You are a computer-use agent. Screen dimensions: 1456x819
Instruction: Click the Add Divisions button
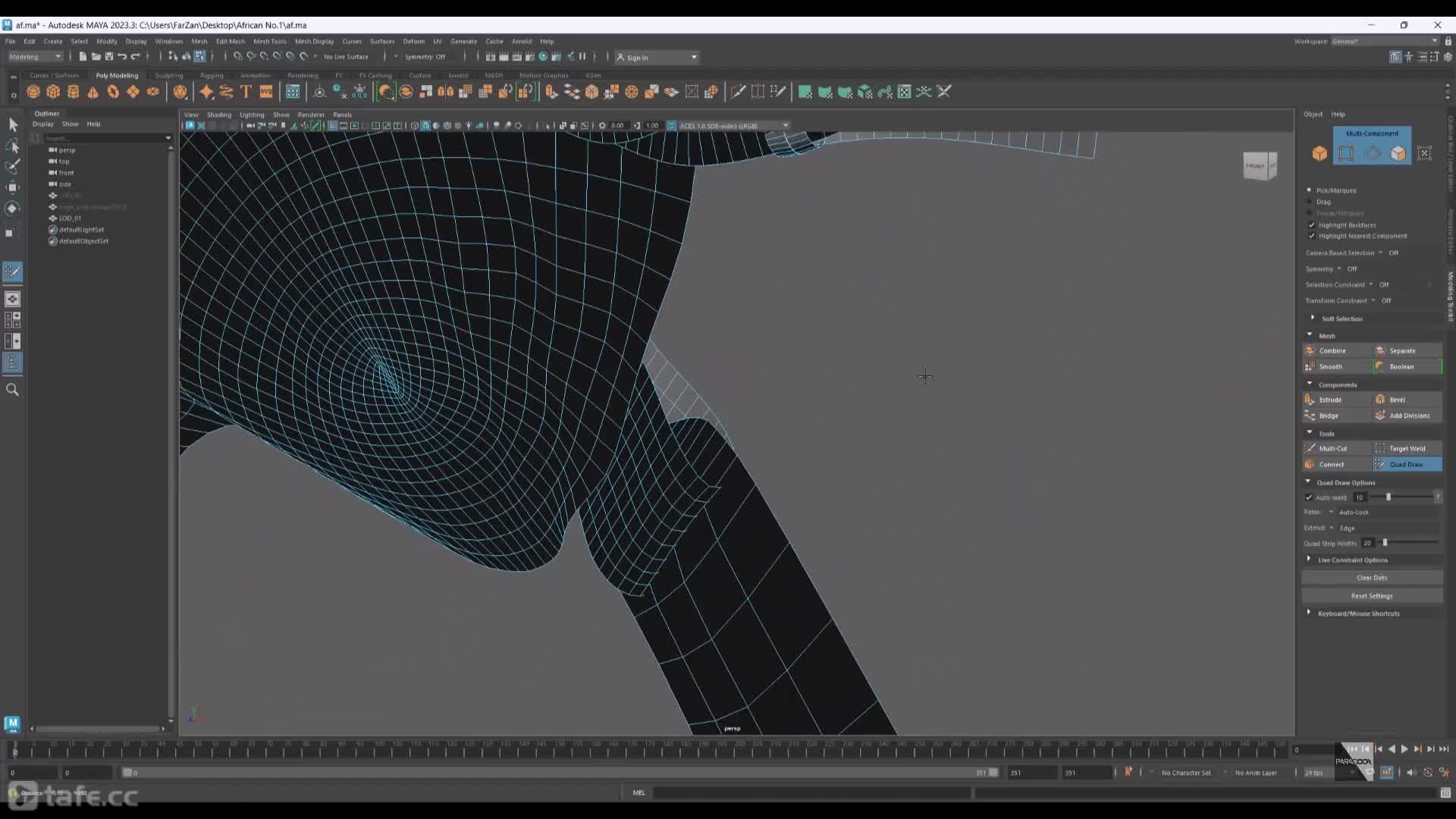click(1407, 416)
